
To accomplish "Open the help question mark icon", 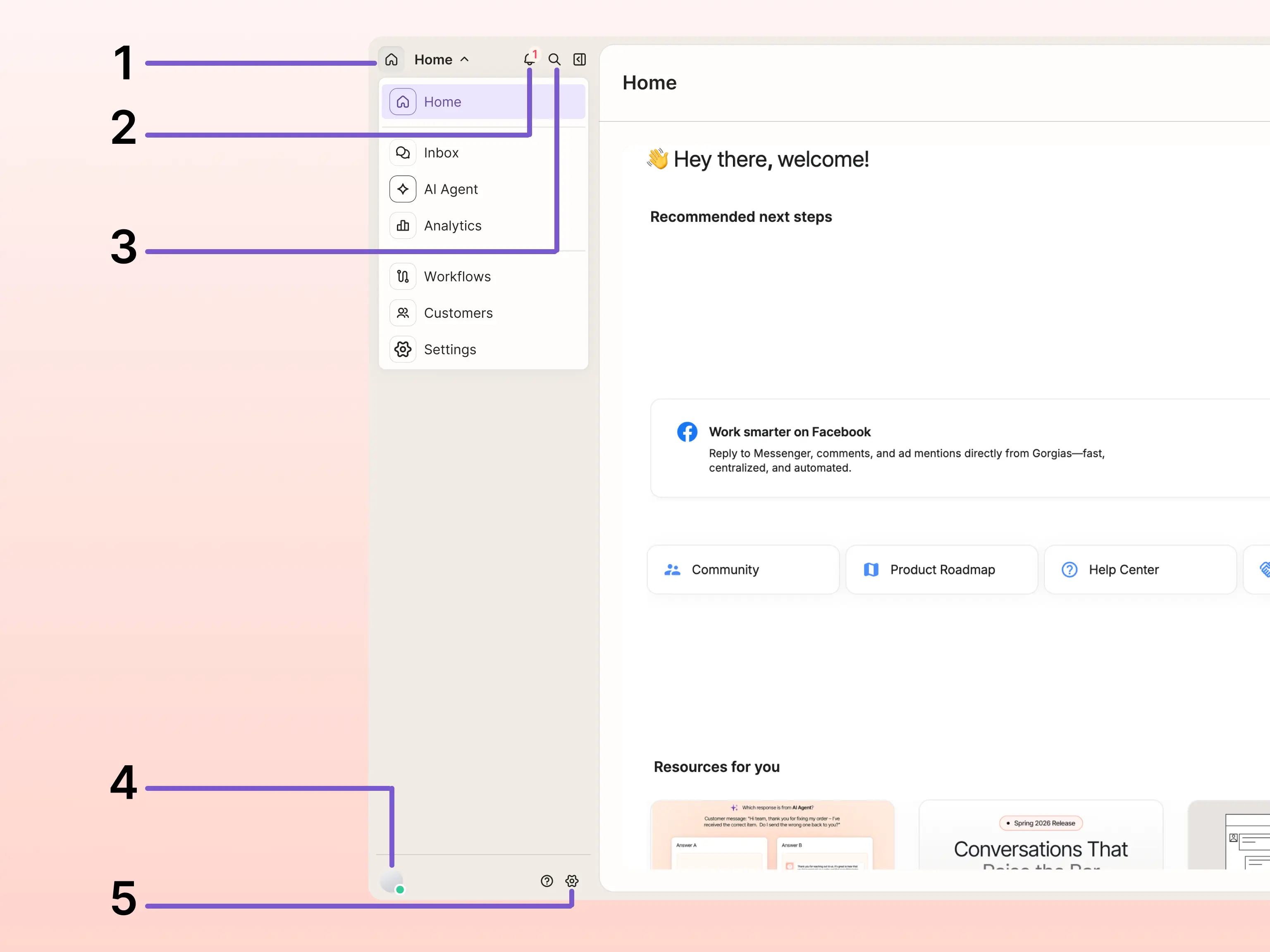I will pyautogui.click(x=547, y=881).
